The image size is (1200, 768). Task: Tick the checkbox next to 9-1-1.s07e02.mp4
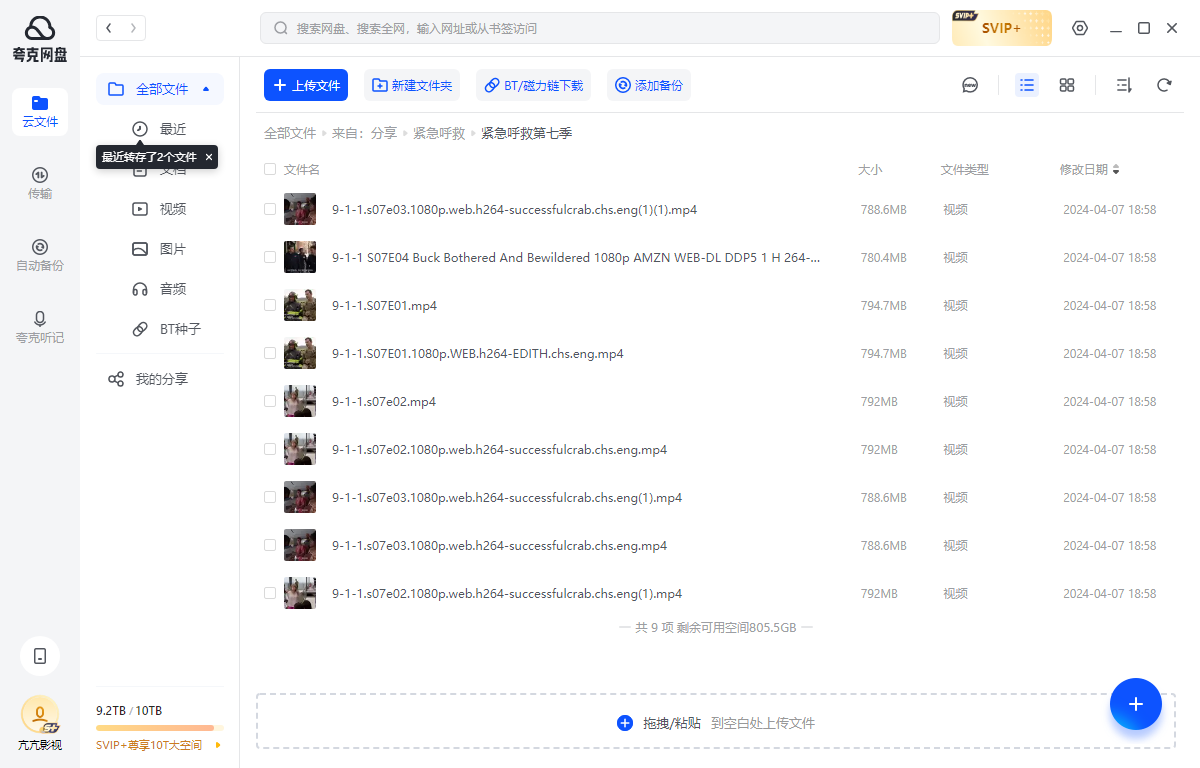click(x=270, y=401)
